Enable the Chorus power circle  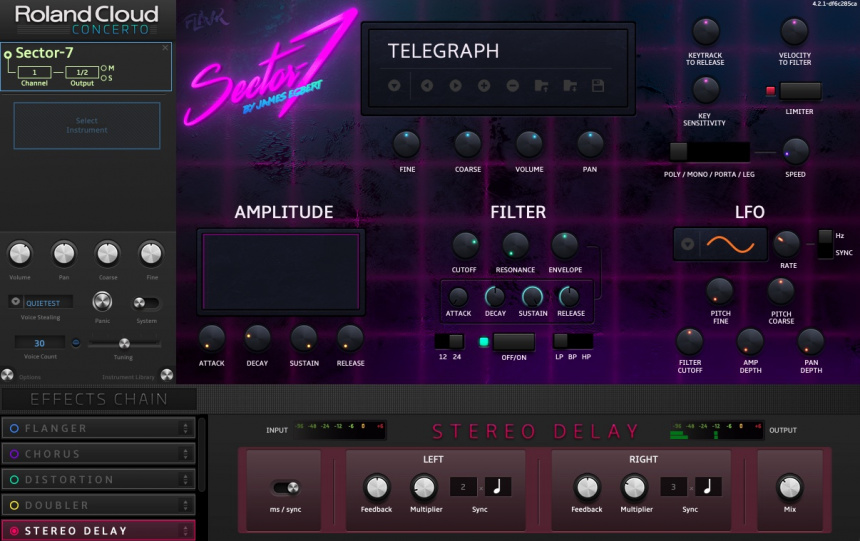click(x=14, y=454)
